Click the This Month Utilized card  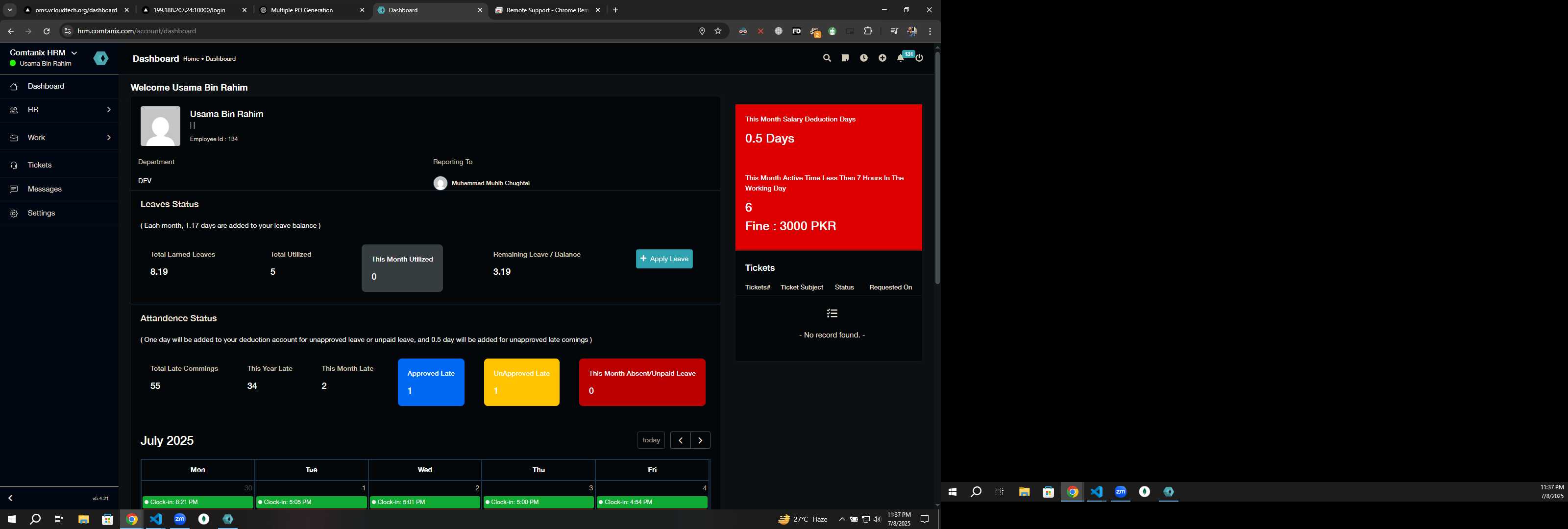pos(402,268)
